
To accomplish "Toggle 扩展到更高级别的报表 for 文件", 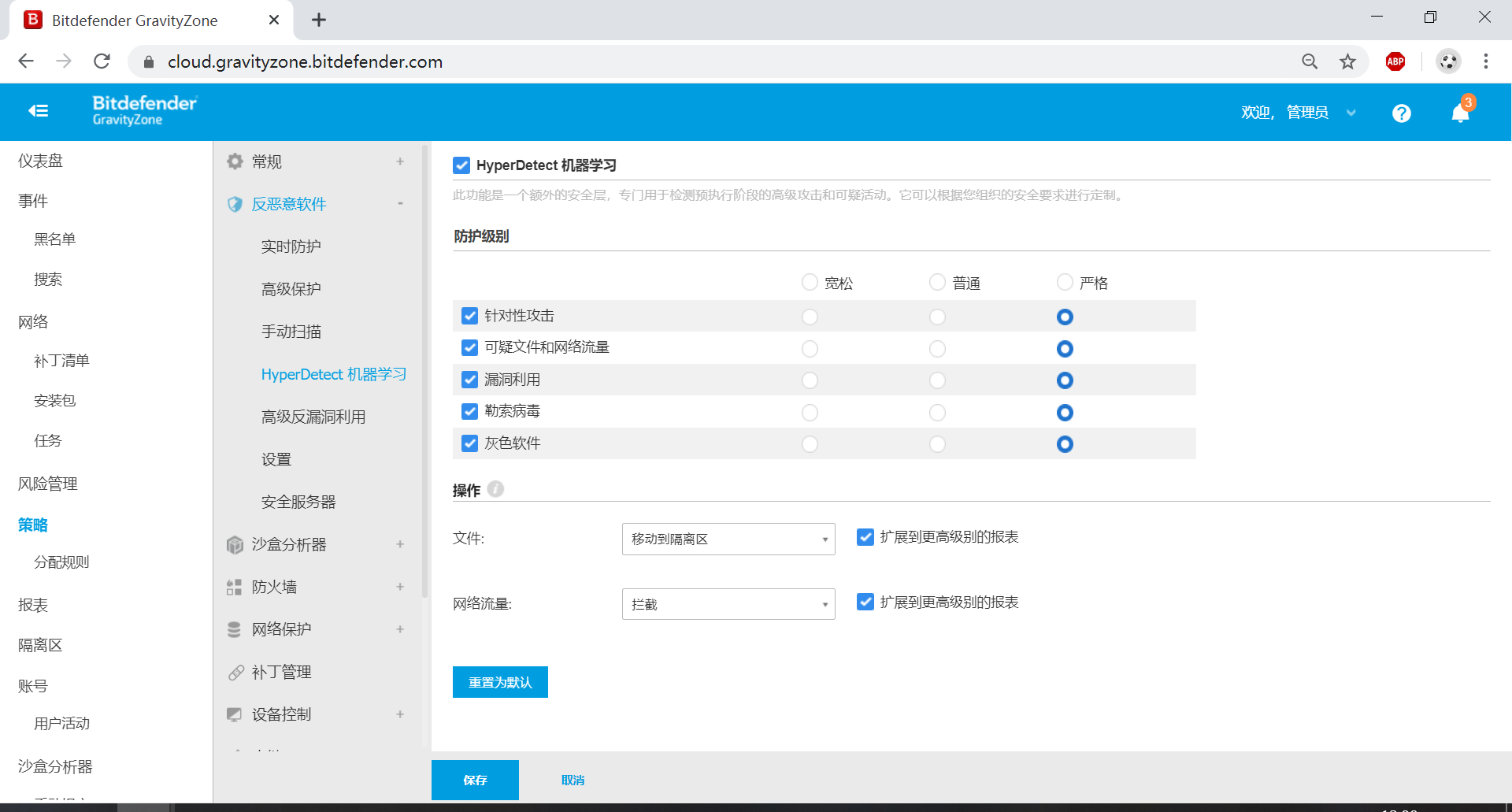I will 865,537.
